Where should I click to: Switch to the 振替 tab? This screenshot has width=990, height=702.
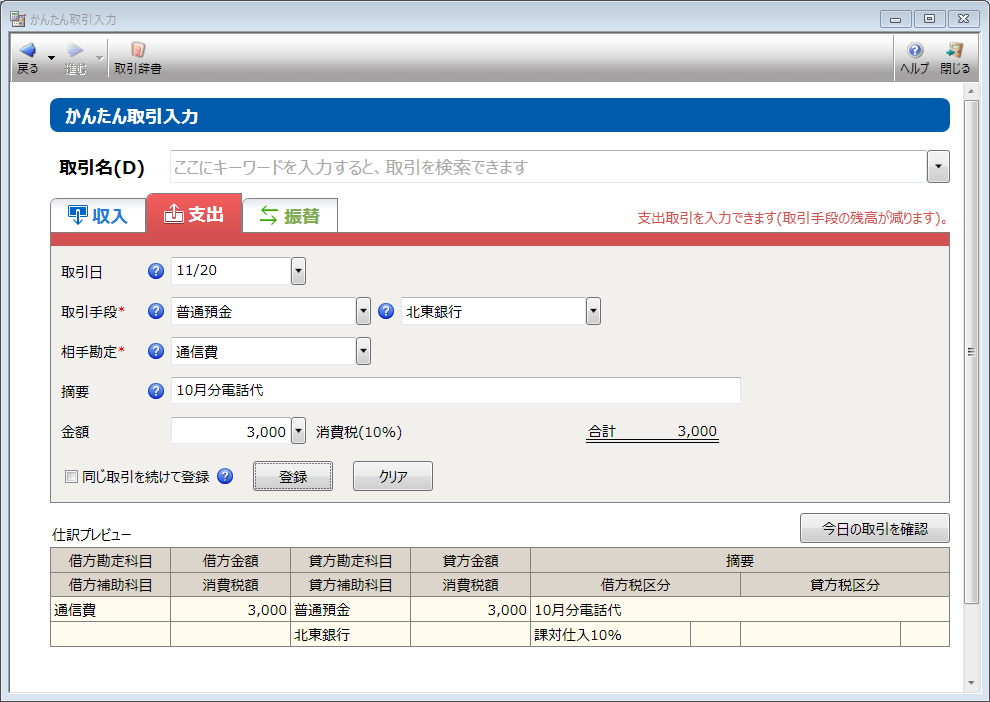290,215
